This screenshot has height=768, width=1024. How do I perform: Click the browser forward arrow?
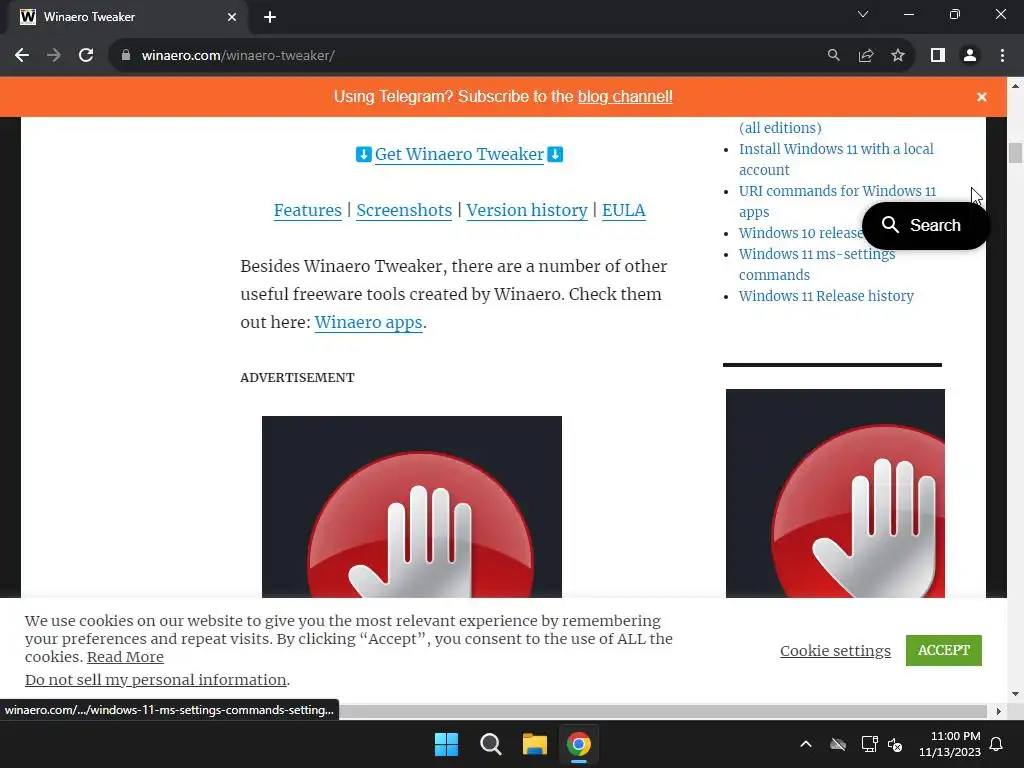pos(54,56)
